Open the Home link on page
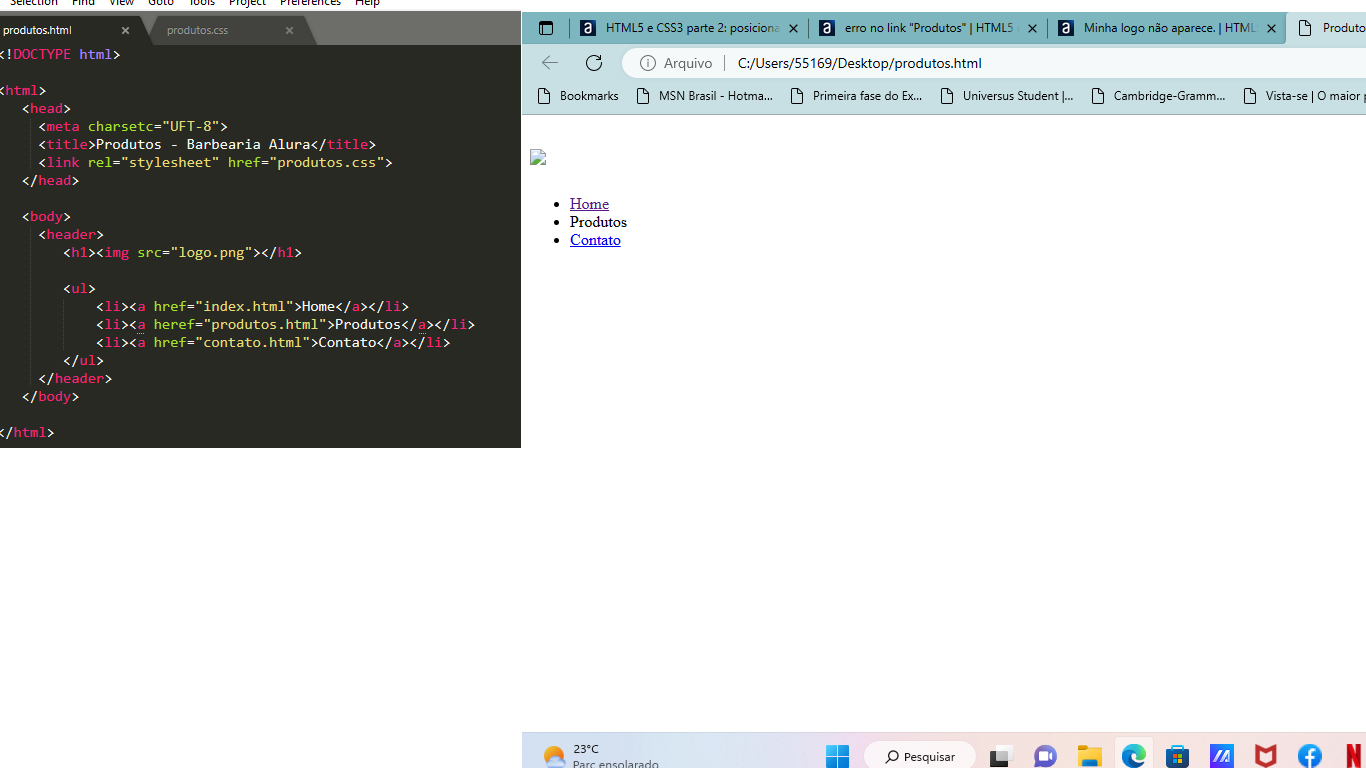The width and height of the screenshot is (1366, 768). (589, 204)
